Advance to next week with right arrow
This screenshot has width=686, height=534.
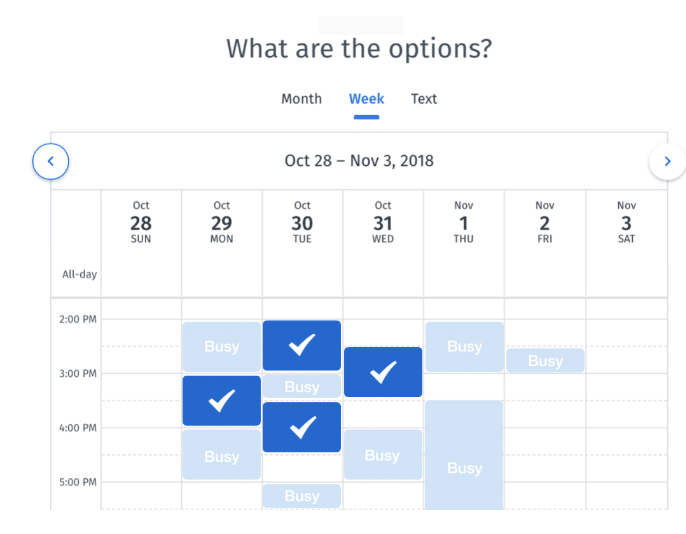(667, 161)
